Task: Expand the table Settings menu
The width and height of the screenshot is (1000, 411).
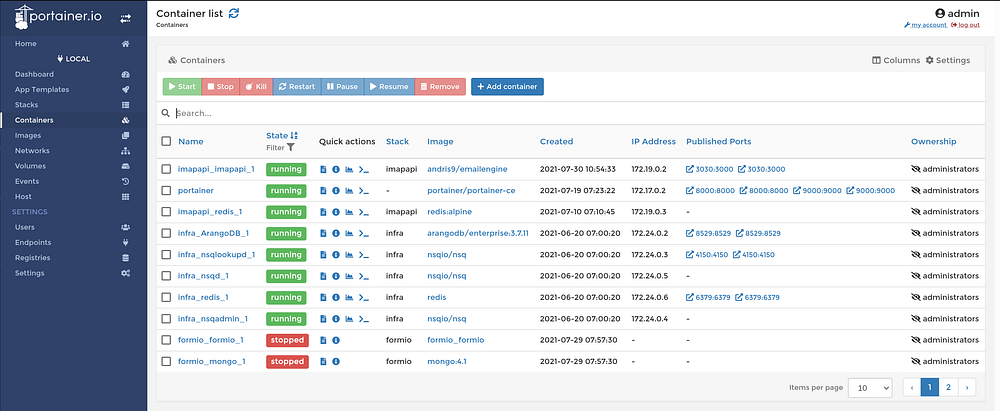Action: pyautogui.click(x=947, y=61)
